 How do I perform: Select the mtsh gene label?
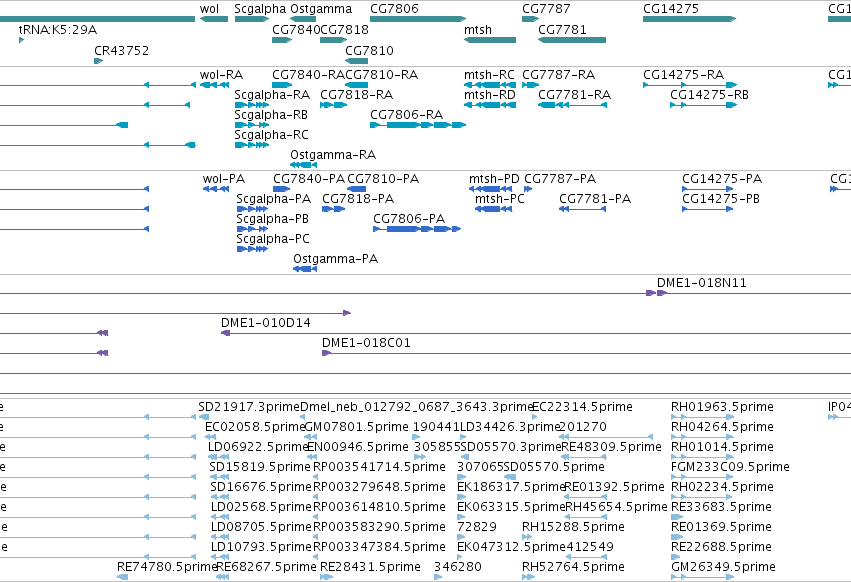coord(478,30)
